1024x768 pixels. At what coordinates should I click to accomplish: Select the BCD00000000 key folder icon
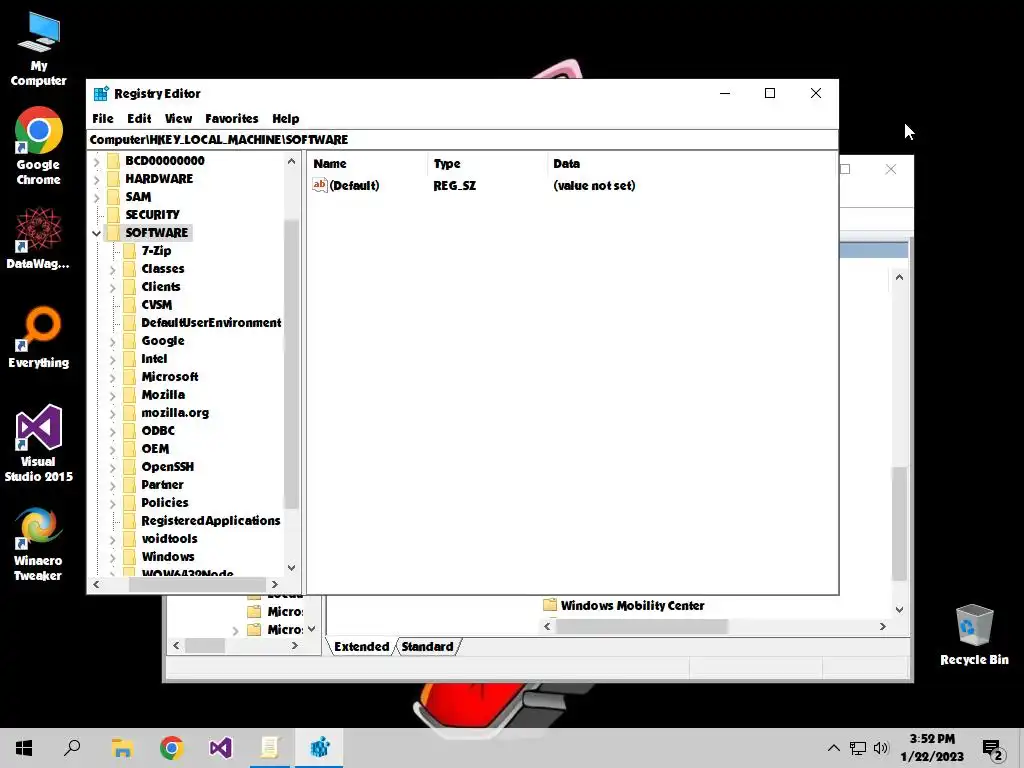pyautogui.click(x=114, y=161)
